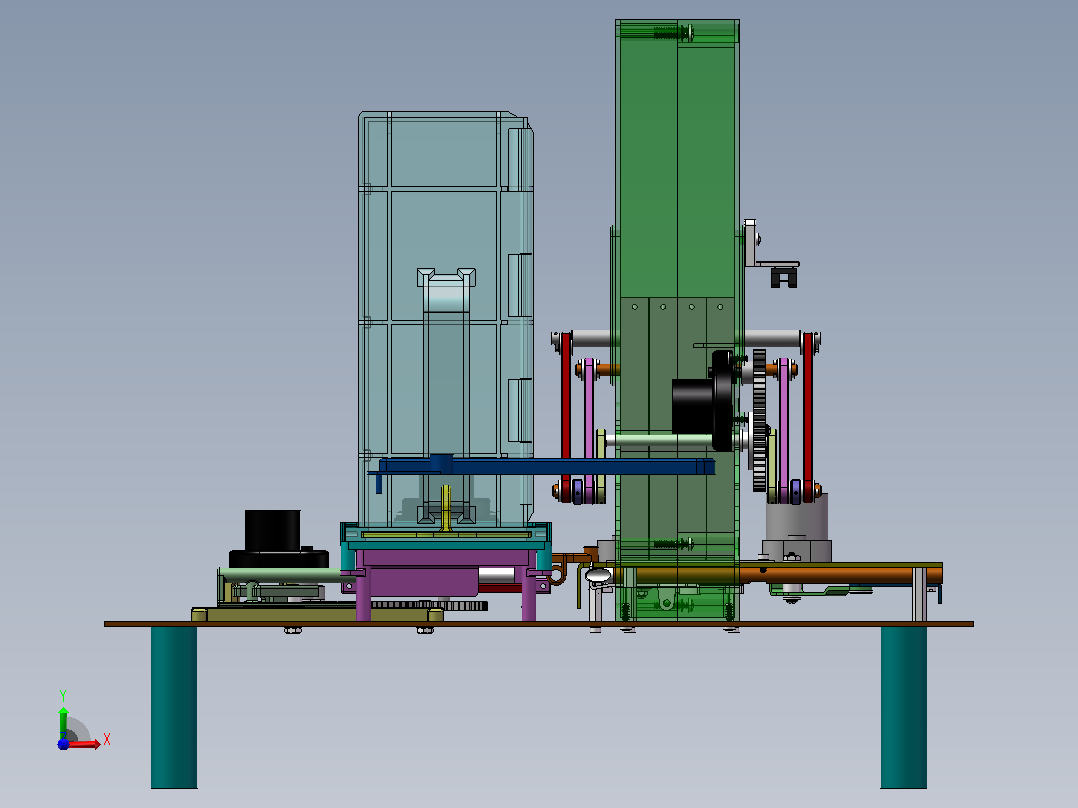Select the translucent blue-gray container box
The image size is (1078, 808).
click(x=446, y=320)
